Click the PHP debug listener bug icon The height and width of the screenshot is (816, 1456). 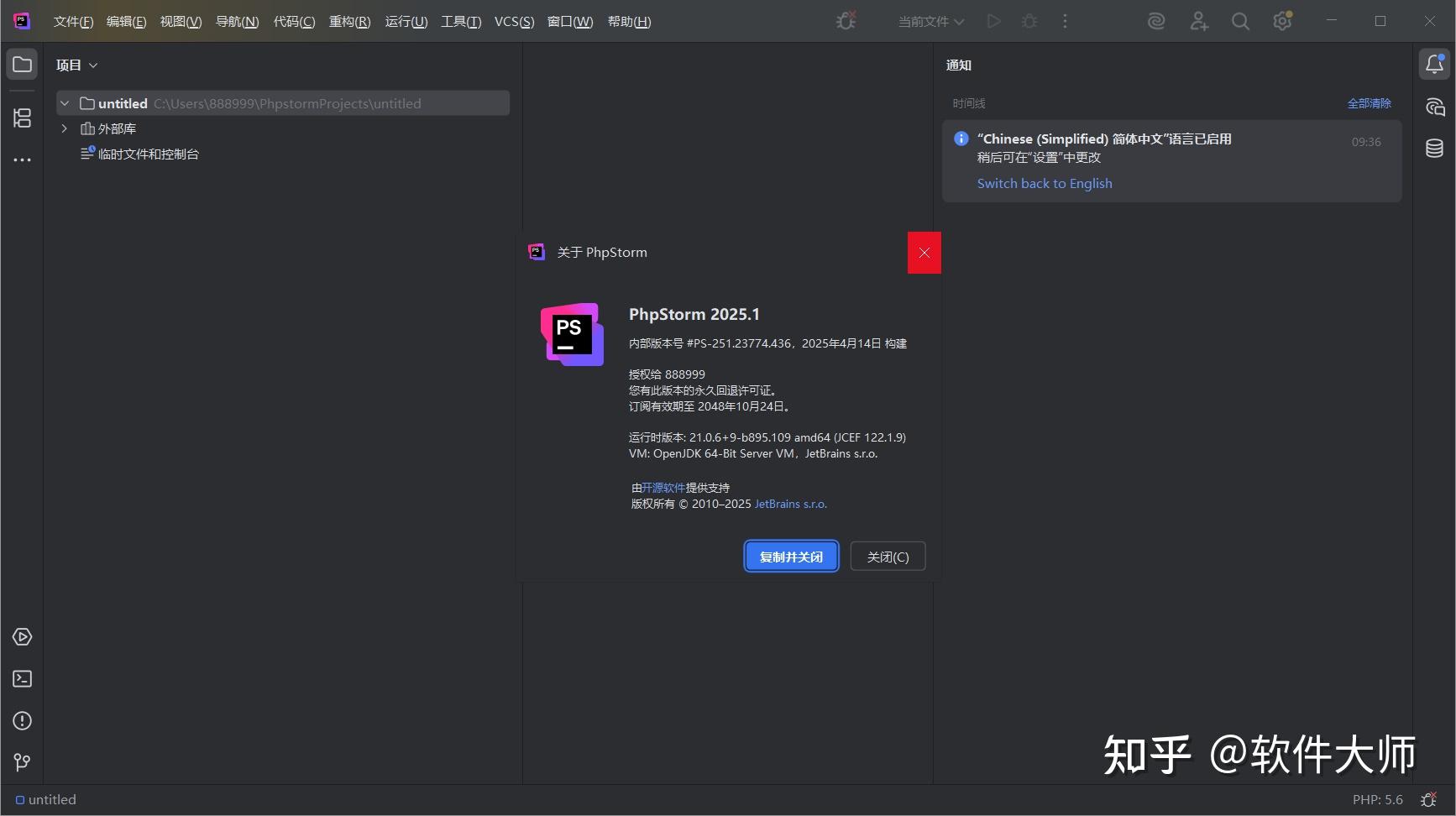846,21
